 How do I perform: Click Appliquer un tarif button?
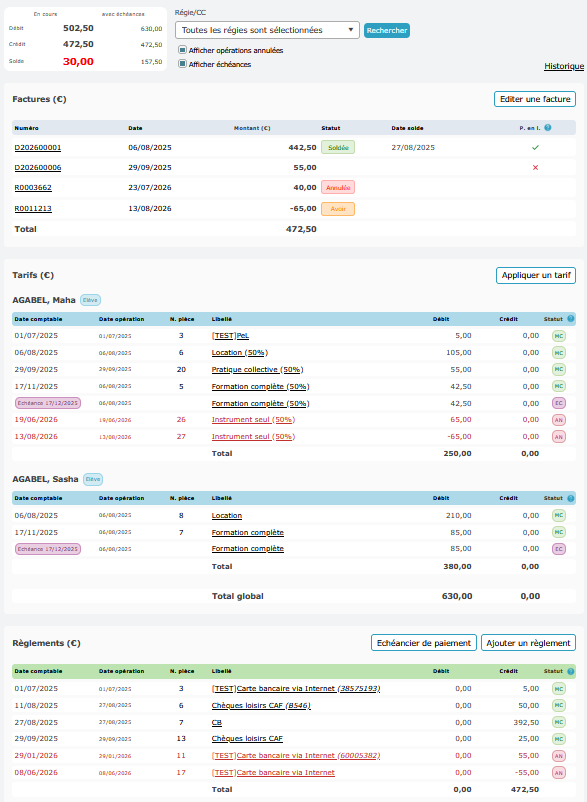click(x=536, y=275)
